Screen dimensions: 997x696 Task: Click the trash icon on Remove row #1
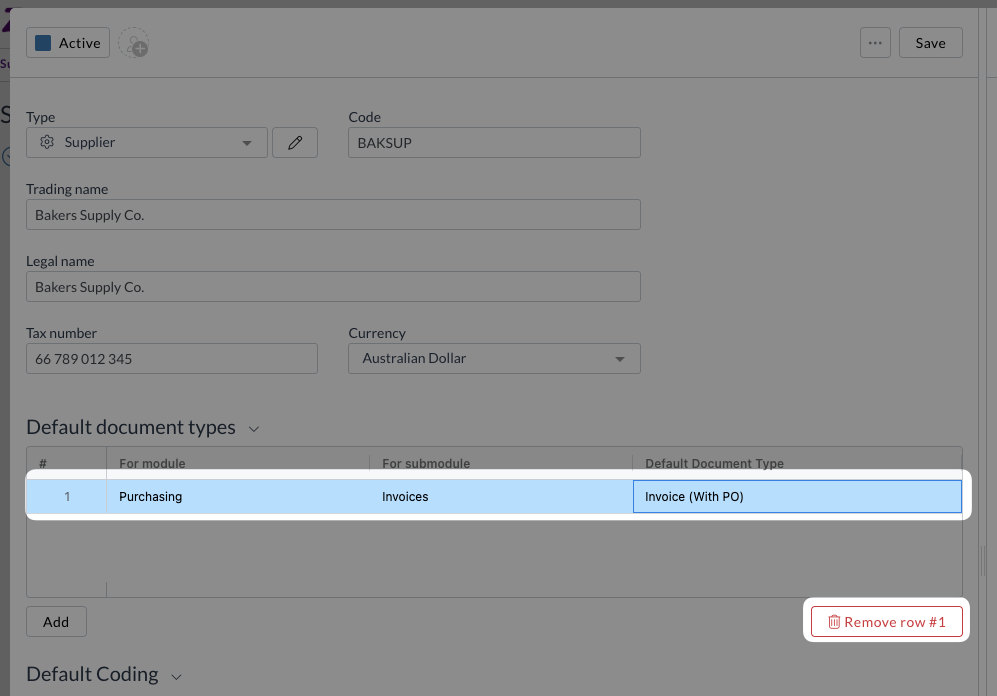pos(834,622)
